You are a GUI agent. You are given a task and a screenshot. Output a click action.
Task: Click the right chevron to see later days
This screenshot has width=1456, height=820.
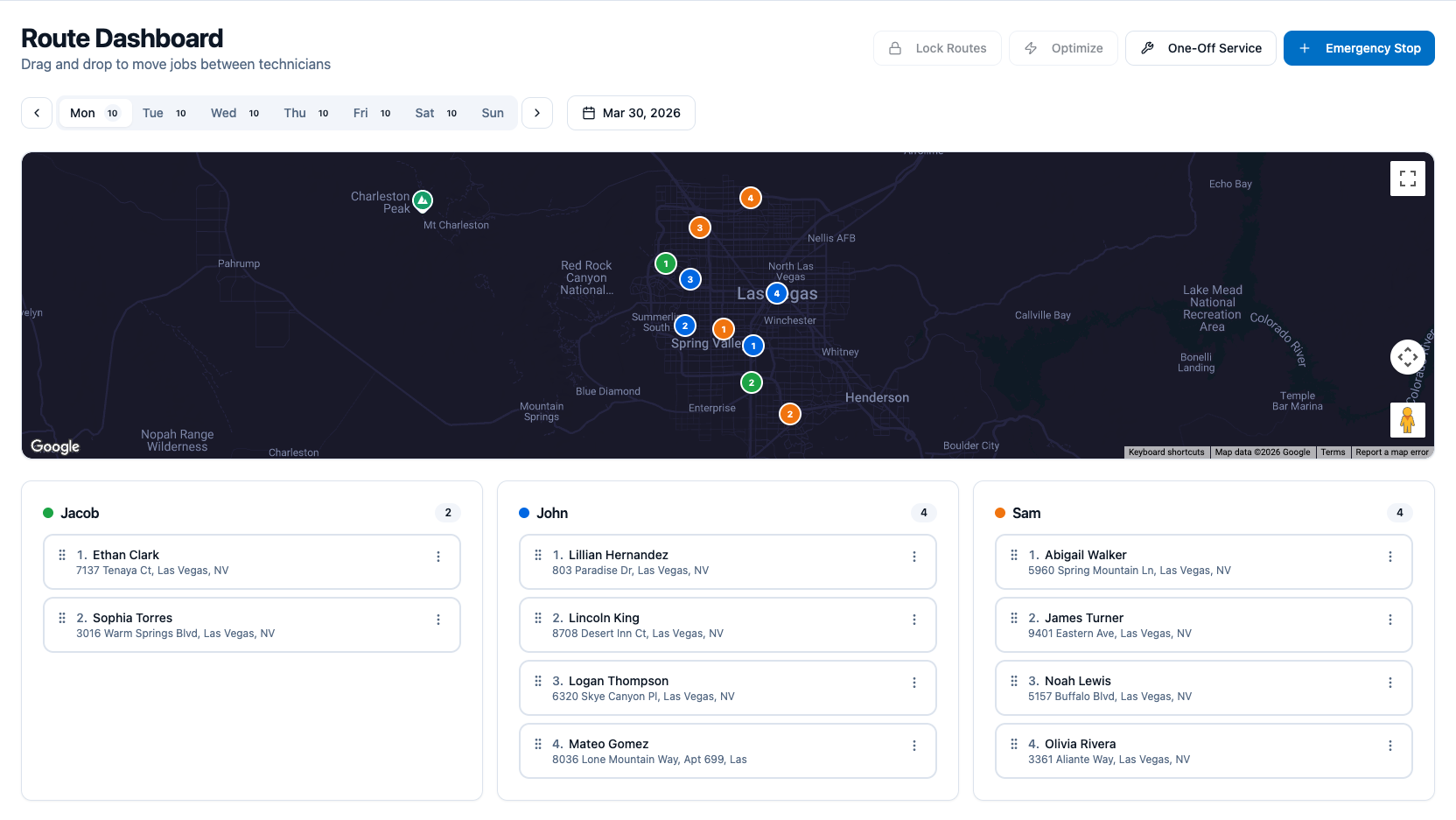[536, 113]
